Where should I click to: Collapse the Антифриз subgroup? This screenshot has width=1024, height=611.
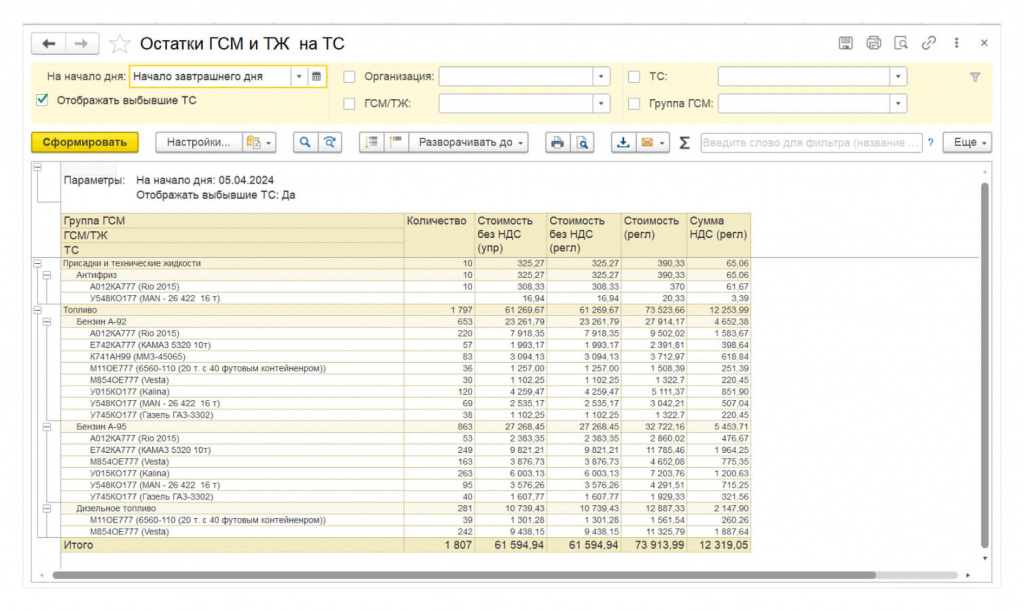(47, 275)
